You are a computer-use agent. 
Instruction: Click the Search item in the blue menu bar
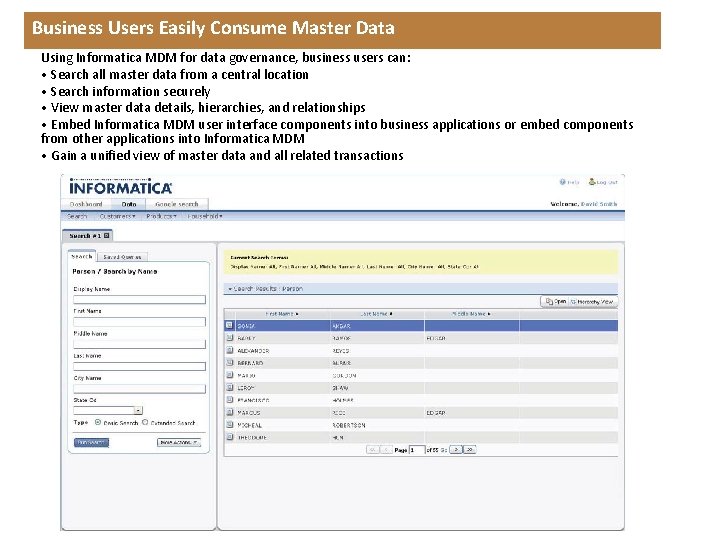pyautogui.click(x=77, y=216)
